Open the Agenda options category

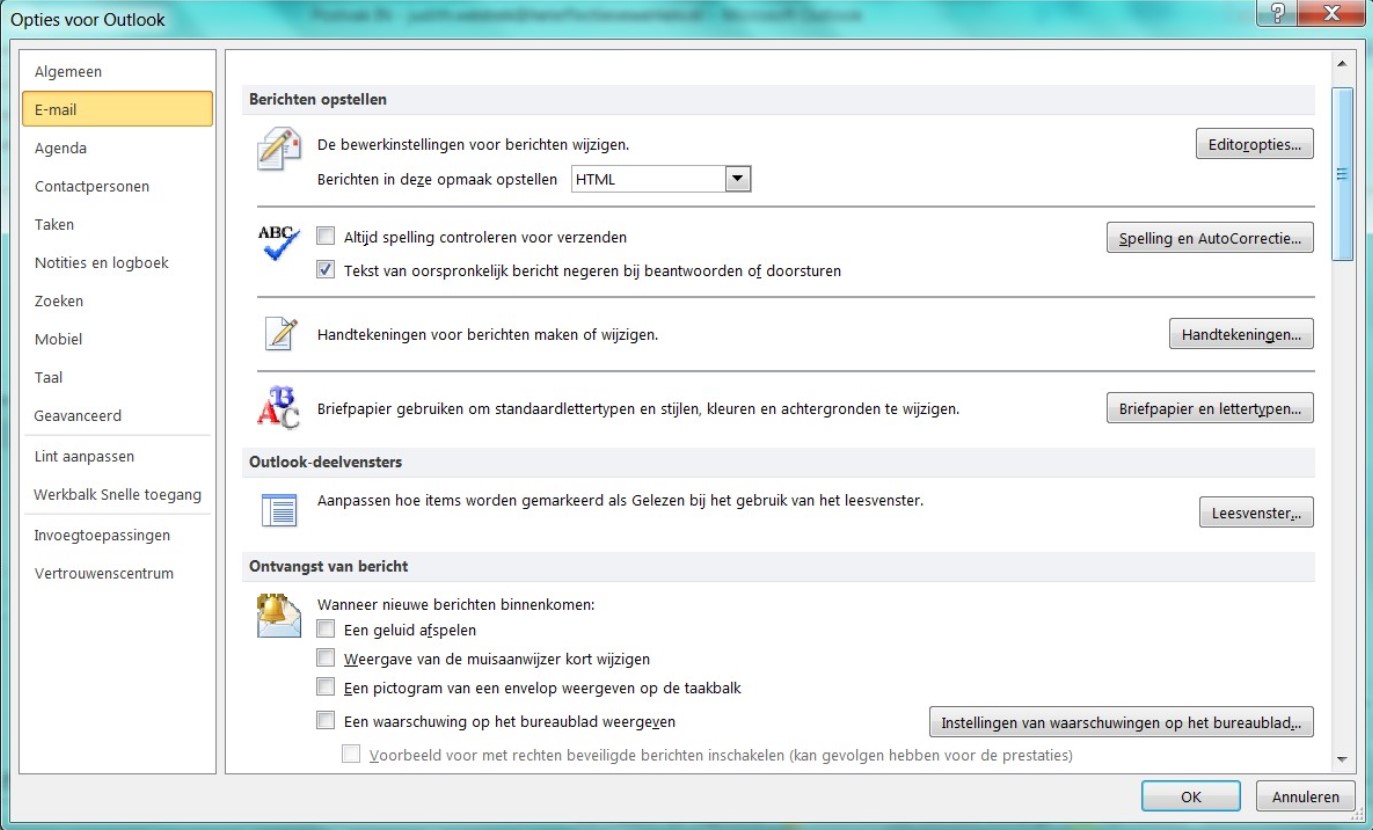pos(118,148)
